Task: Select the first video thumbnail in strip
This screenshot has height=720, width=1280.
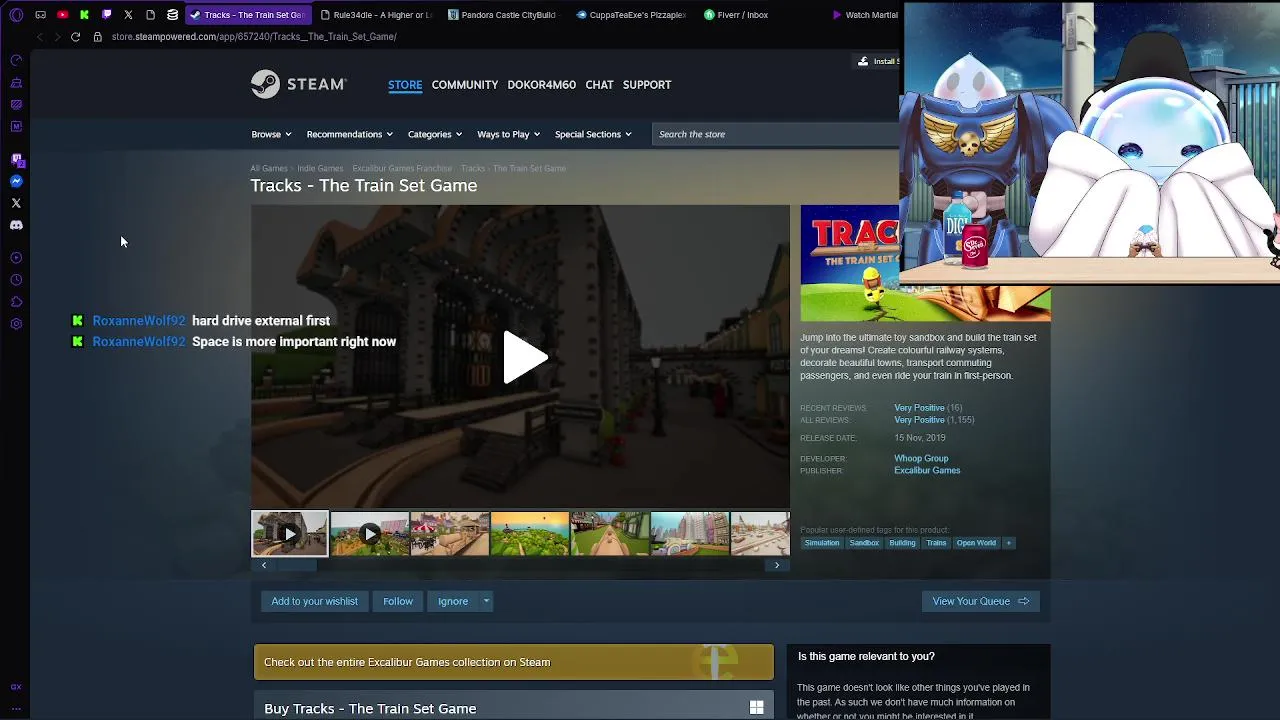Action: [x=289, y=534]
